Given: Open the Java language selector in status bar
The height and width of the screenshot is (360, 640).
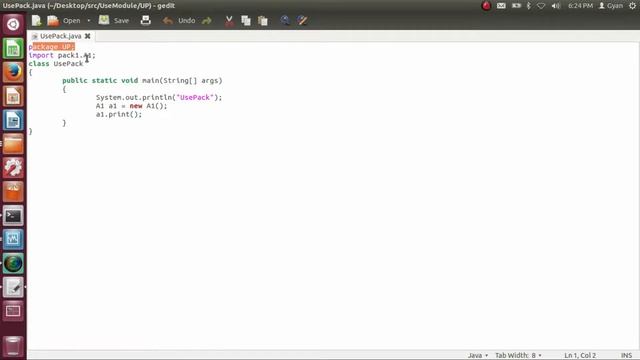Looking at the screenshot, I should [478, 356].
